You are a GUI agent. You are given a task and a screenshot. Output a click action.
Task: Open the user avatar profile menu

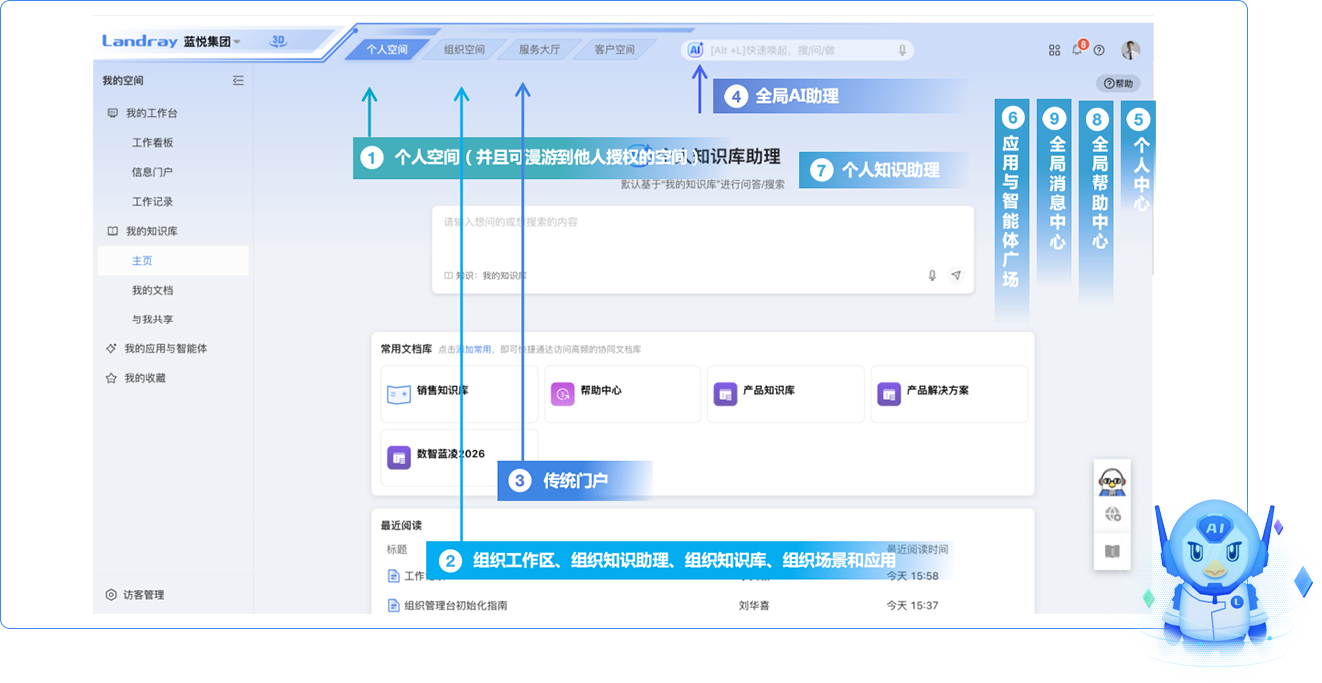pos(1130,50)
